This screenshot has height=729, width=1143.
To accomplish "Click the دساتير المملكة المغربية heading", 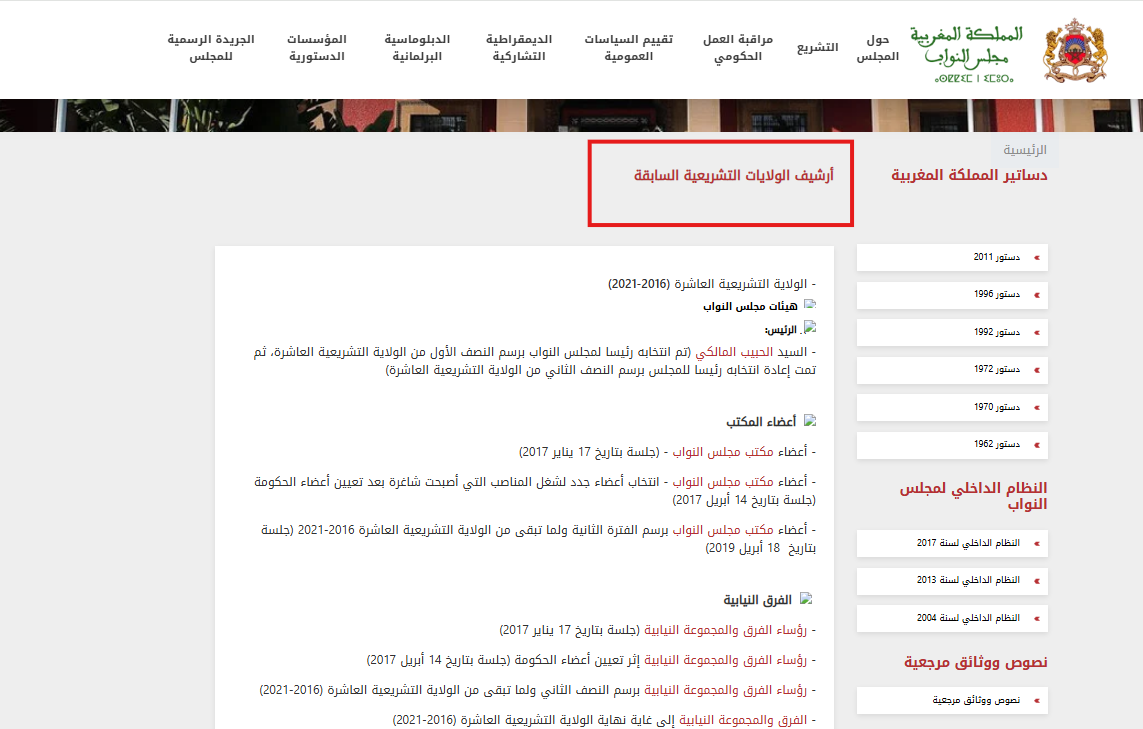I will (969, 175).
